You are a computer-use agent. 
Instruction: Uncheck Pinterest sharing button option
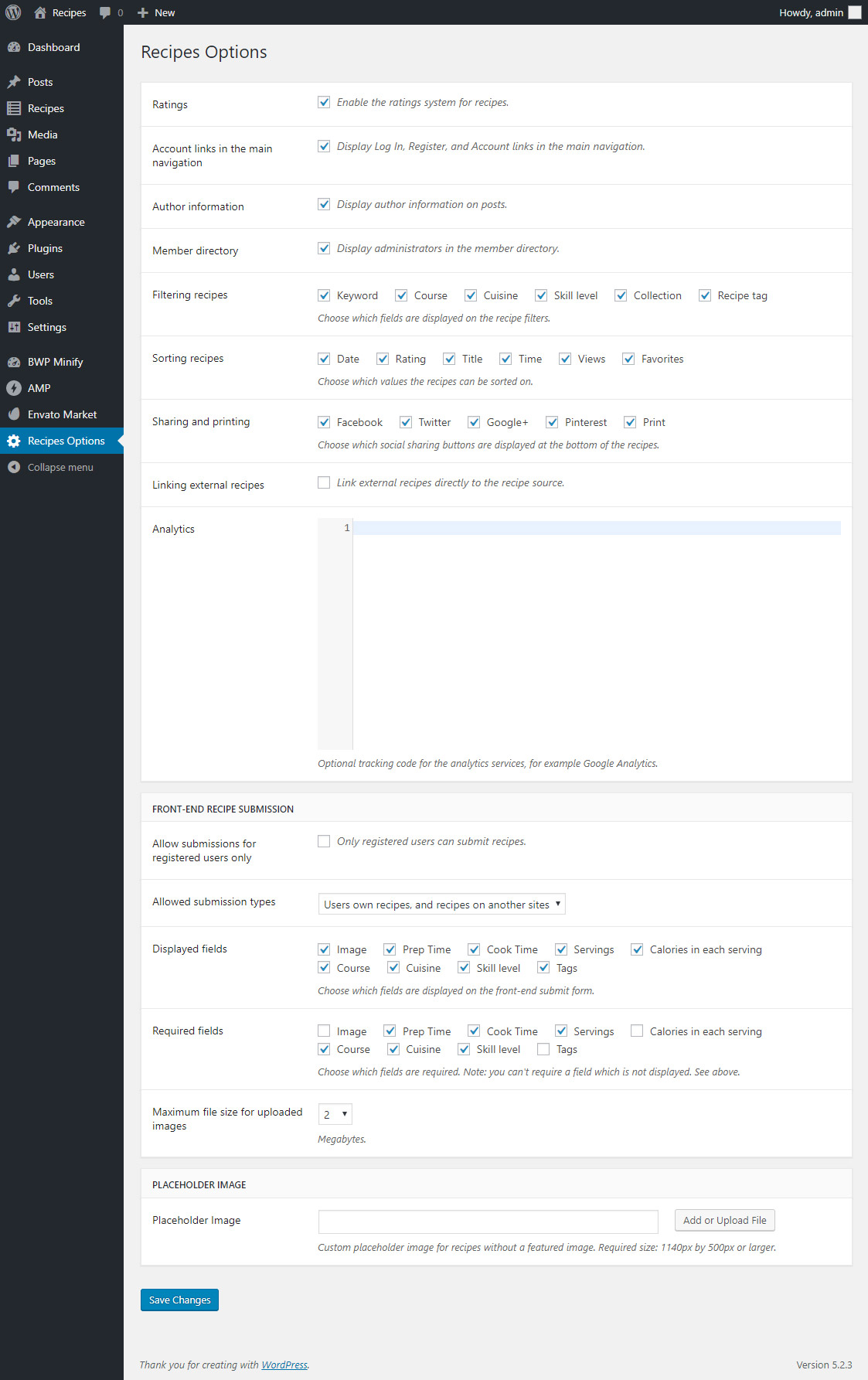tap(552, 422)
